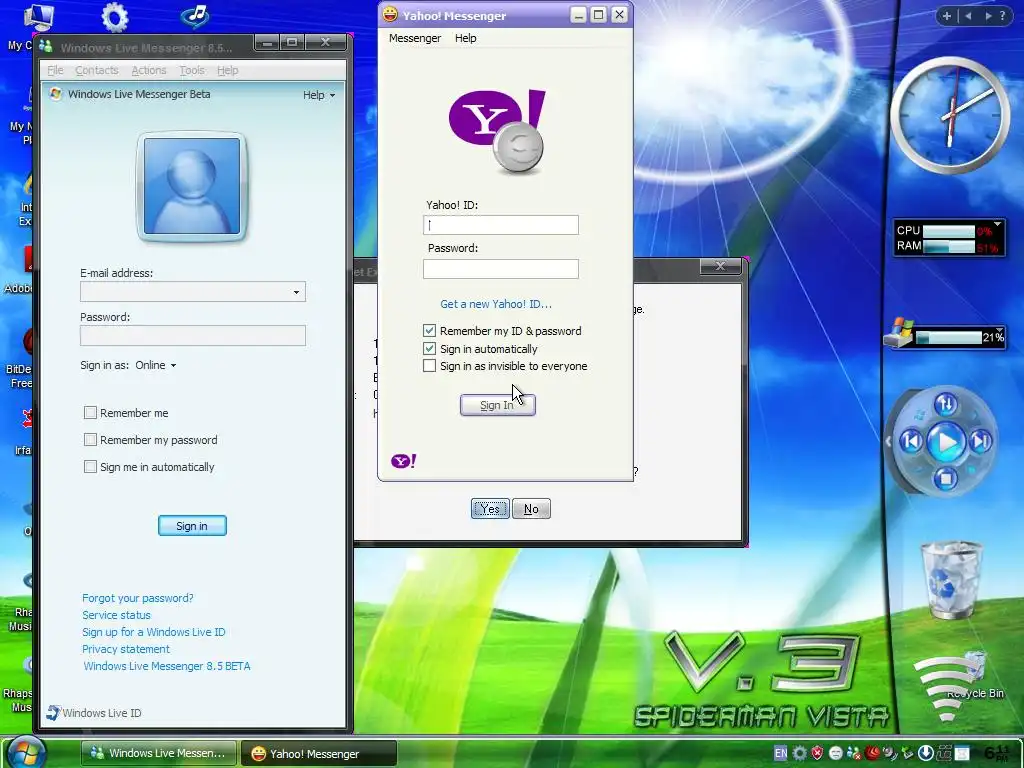Open the Tools menu in Live Messenger
This screenshot has height=768, width=1024.
tap(192, 70)
